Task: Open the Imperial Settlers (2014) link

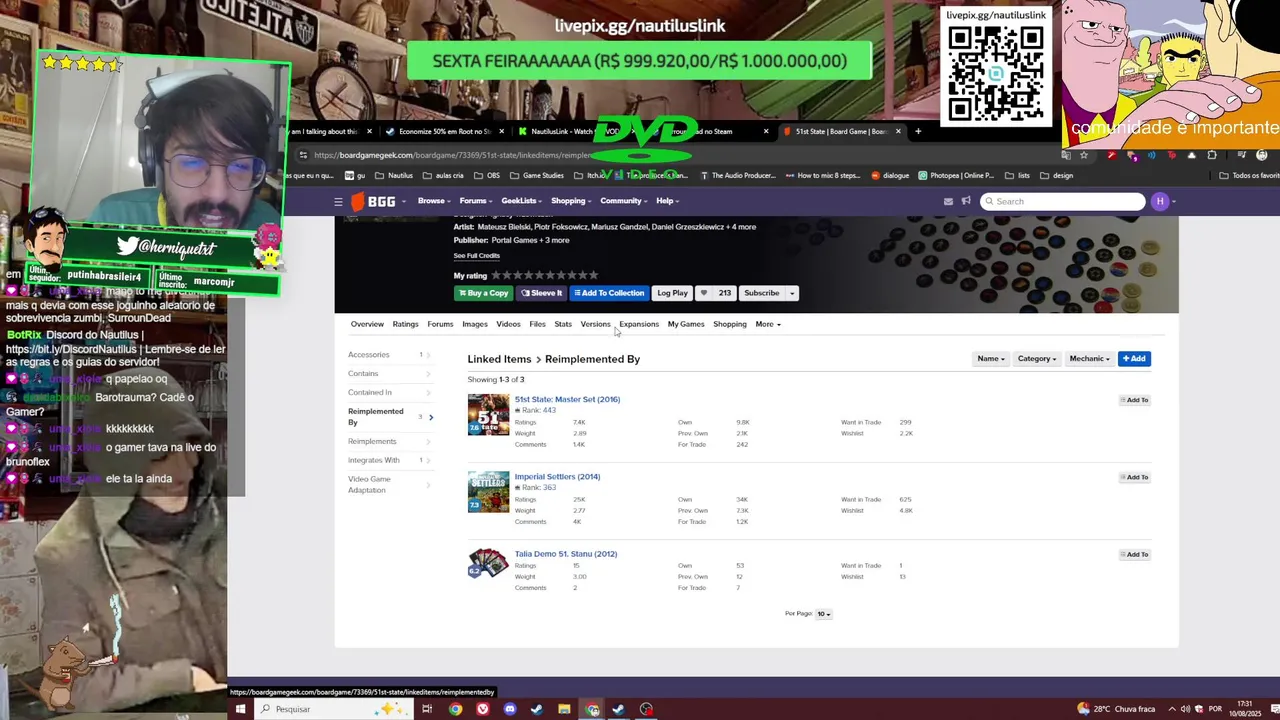Action: pos(557,476)
